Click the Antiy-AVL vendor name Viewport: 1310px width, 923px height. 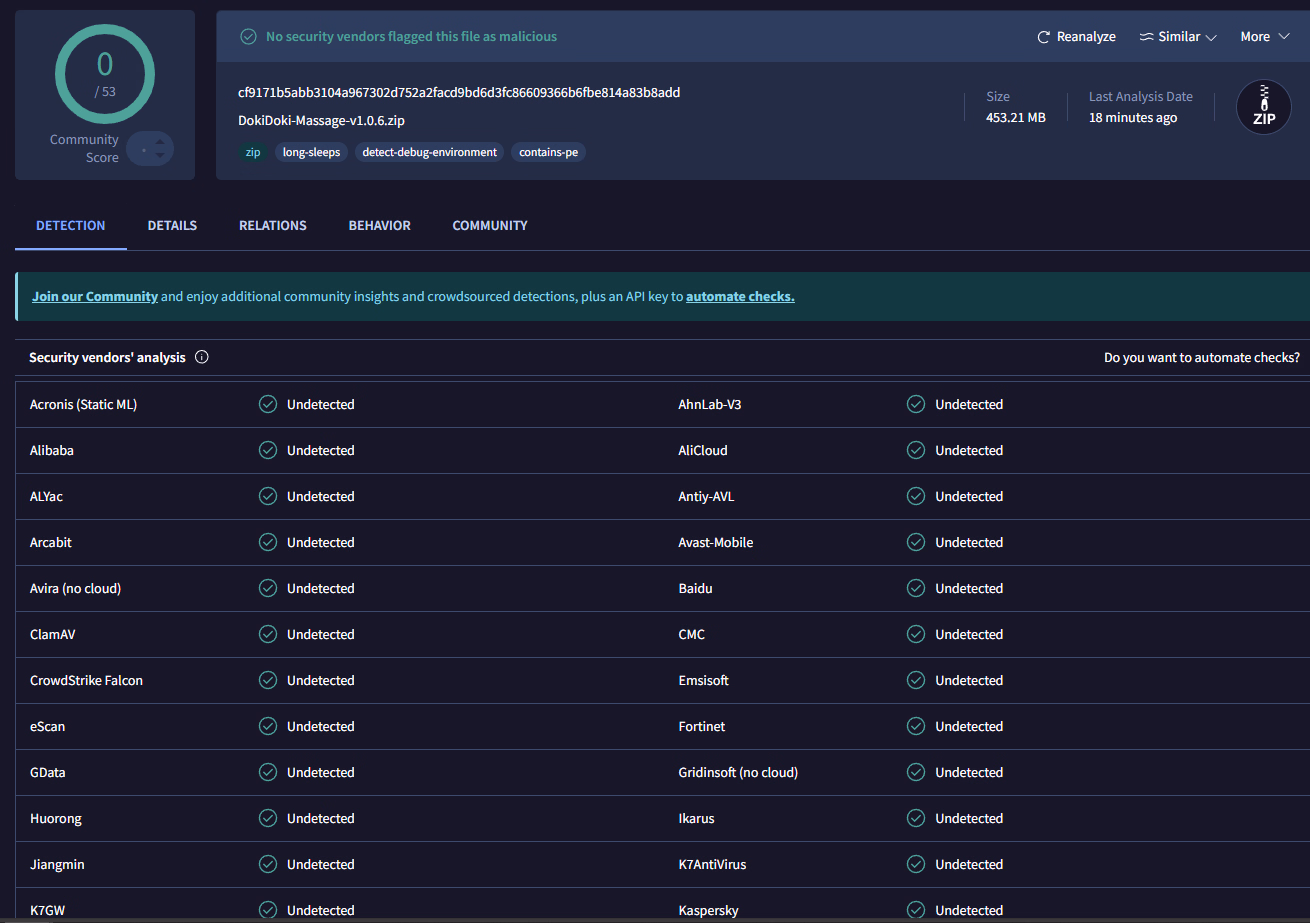tap(707, 497)
